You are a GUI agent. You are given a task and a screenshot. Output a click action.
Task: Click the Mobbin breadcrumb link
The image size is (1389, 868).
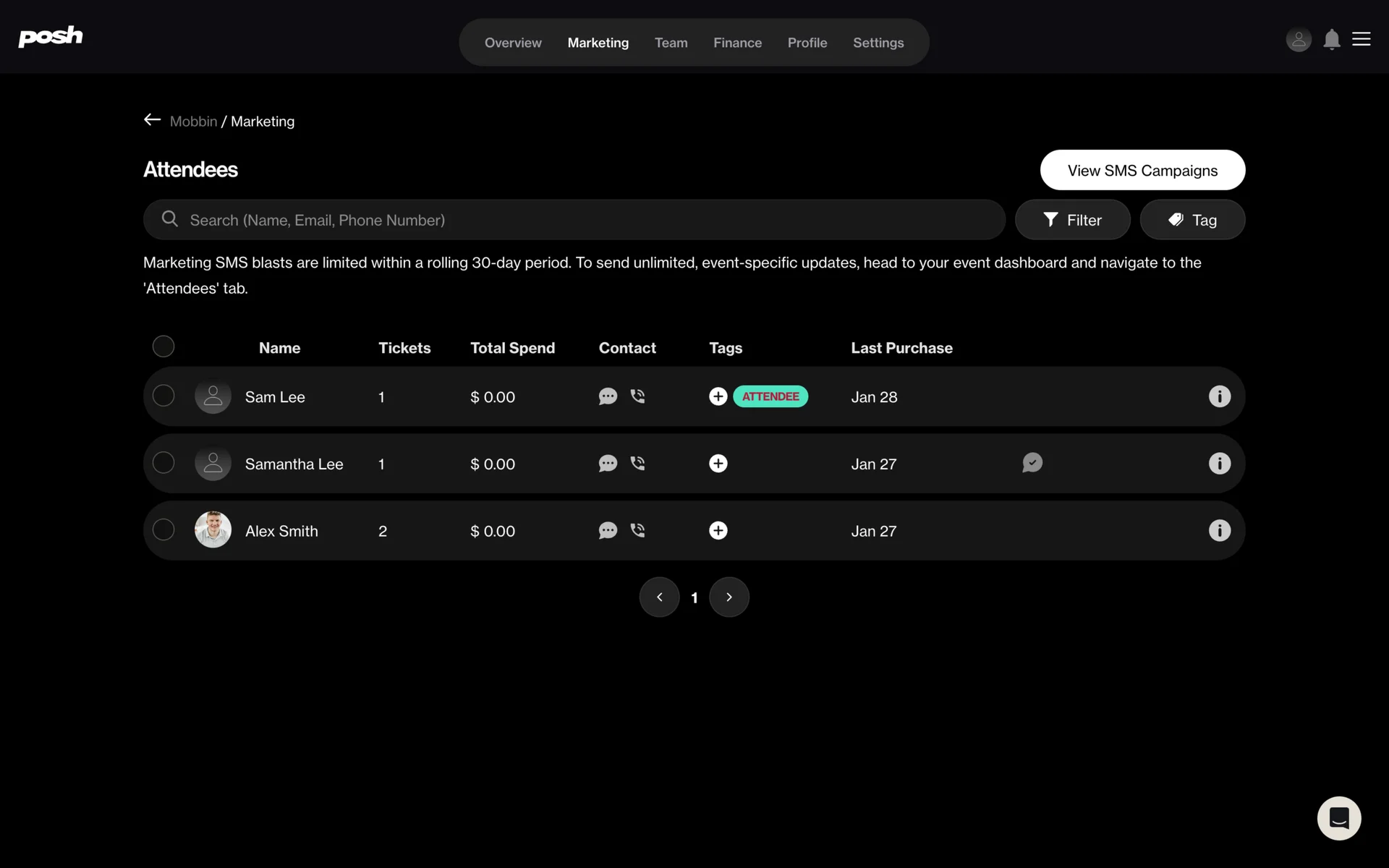193,122
